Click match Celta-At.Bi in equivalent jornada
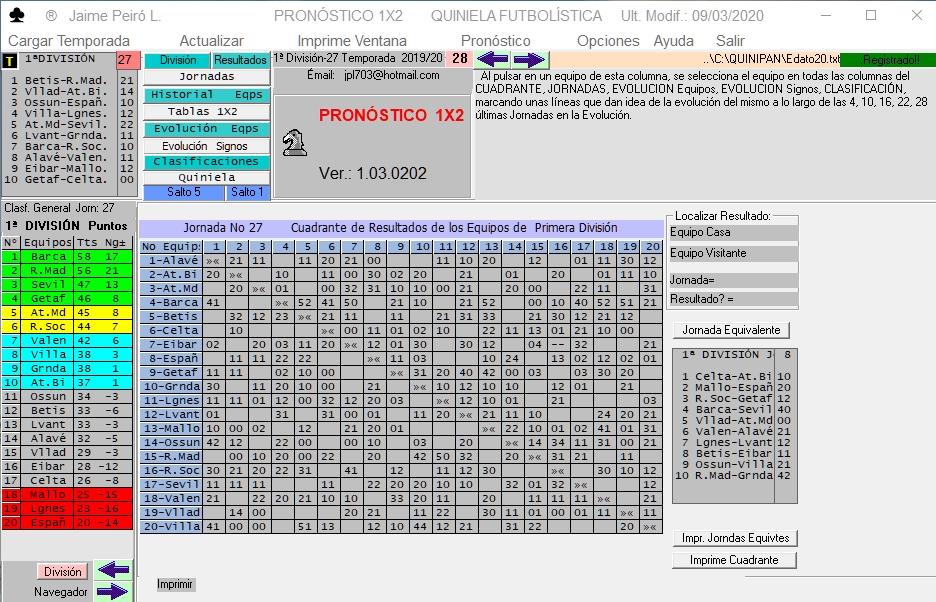The image size is (936, 602). pos(734,376)
